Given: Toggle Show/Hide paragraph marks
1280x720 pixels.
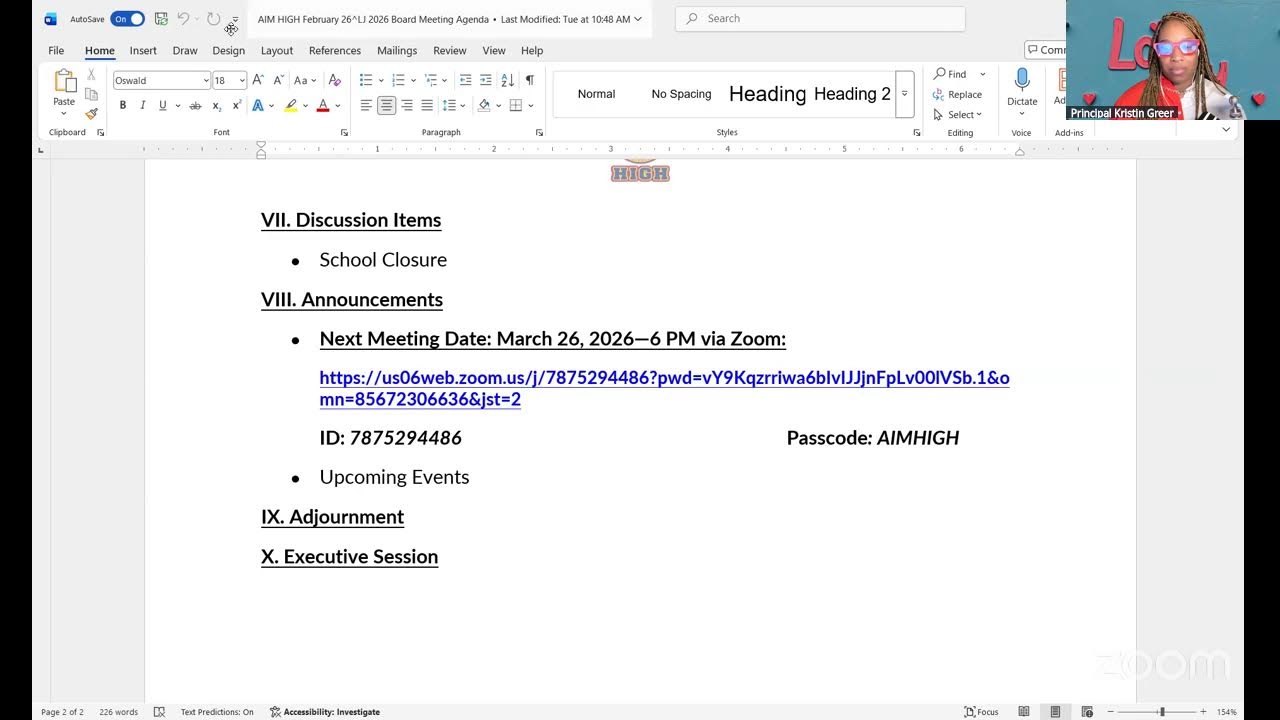Looking at the screenshot, I should (529, 80).
